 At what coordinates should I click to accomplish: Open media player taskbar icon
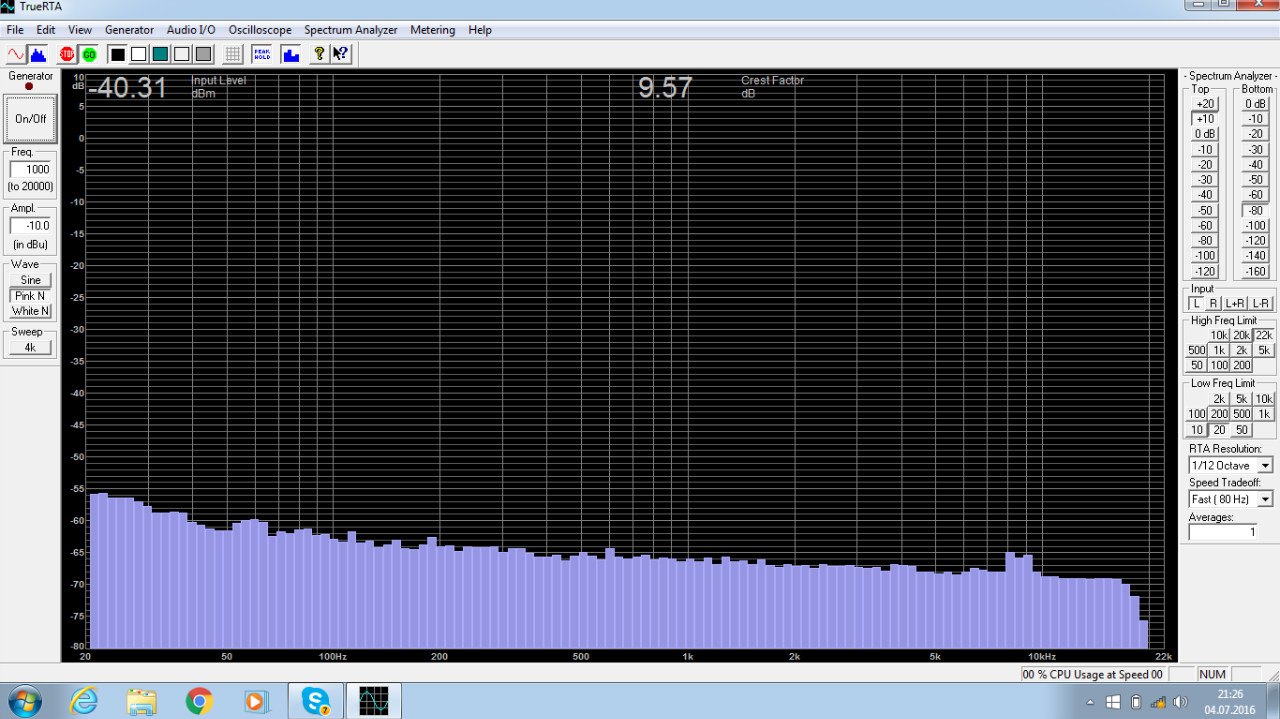[257, 701]
